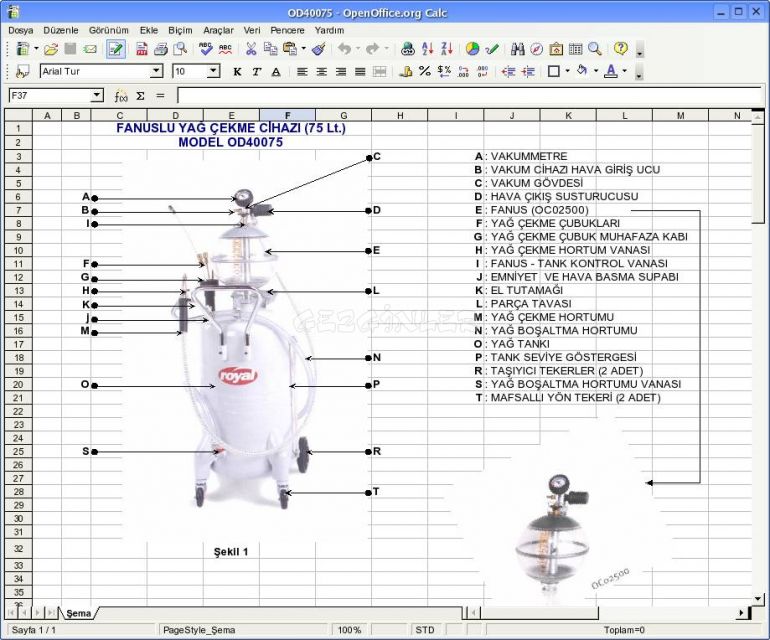Expand Name Box F37 dropdown
Screen dimensions: 770x640
pos(97,95)
